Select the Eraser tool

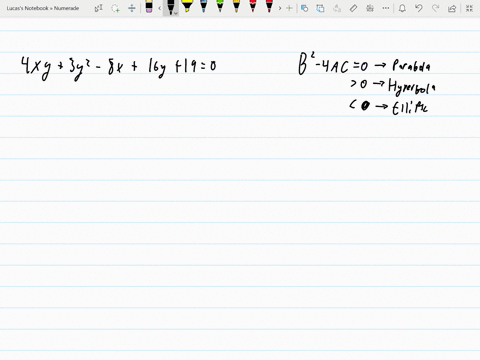tap(149, 7)
